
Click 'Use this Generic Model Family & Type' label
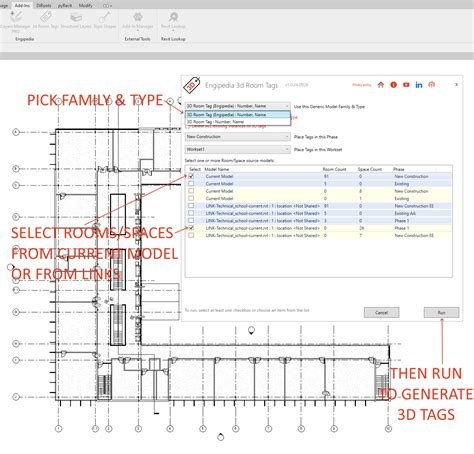coord(329,107)
